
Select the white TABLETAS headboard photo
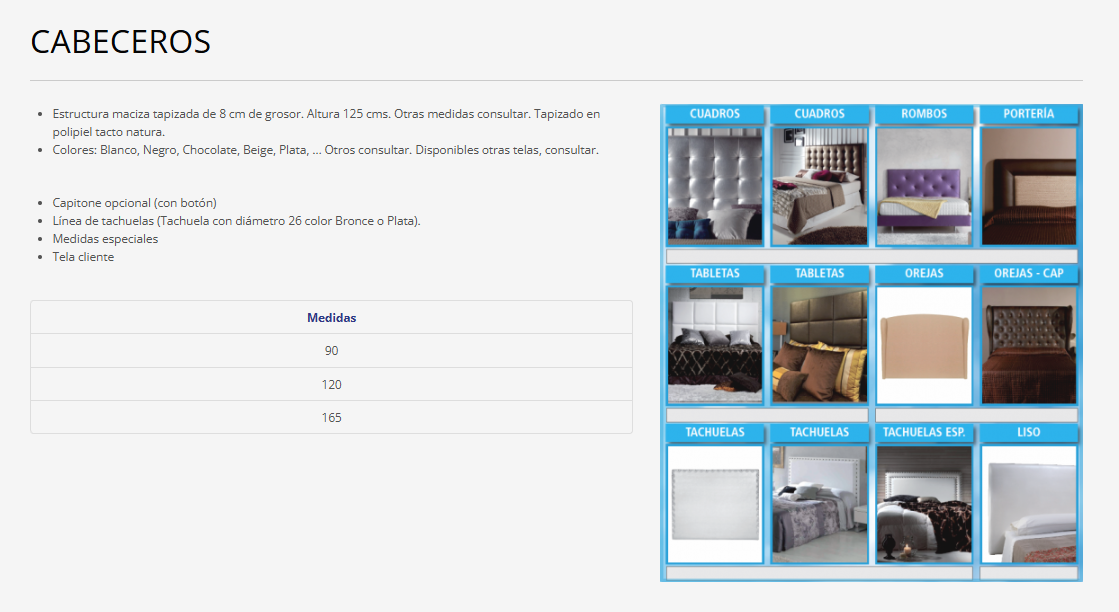[715, 345]
